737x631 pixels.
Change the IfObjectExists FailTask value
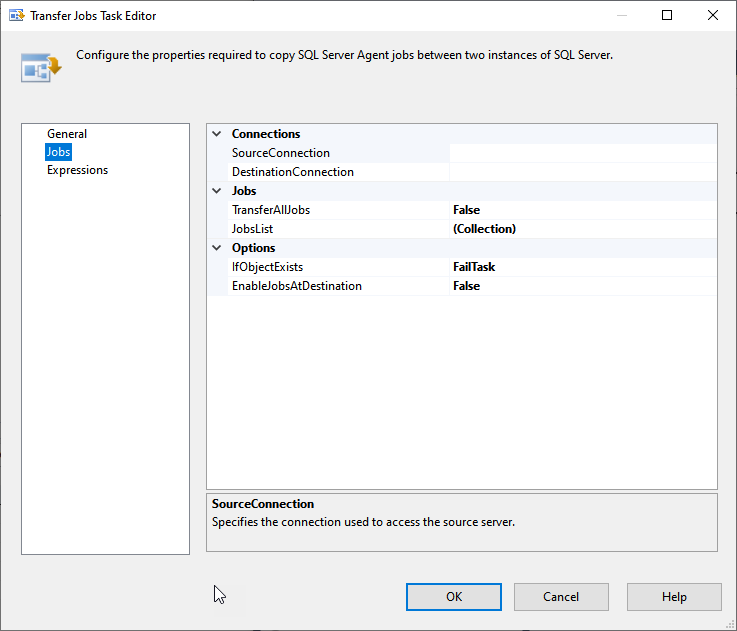coord(583,267)
